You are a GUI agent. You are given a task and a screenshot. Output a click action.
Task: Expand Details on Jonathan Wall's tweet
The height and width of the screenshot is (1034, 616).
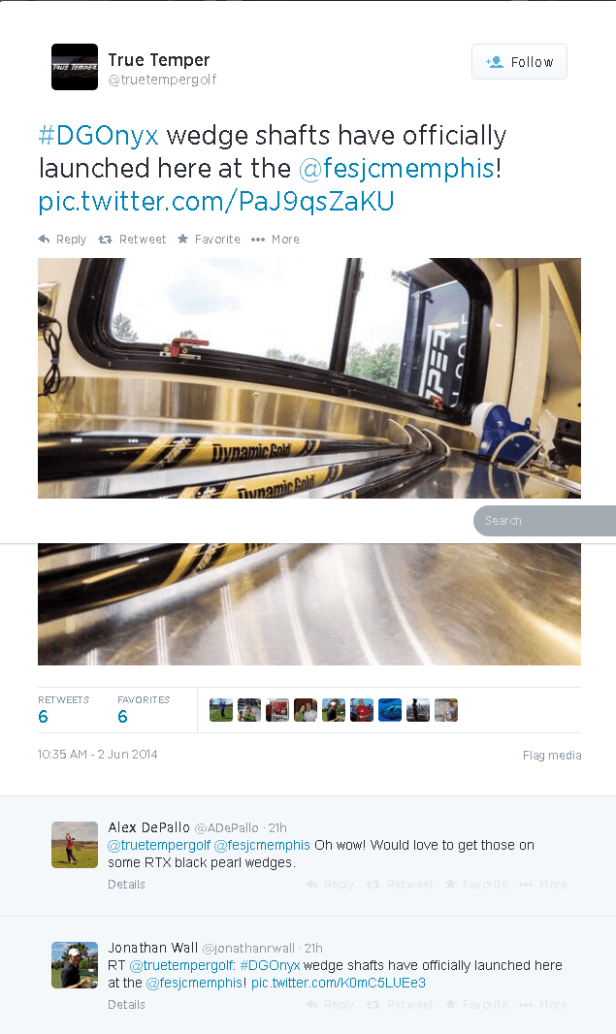tap(127, 1004)
